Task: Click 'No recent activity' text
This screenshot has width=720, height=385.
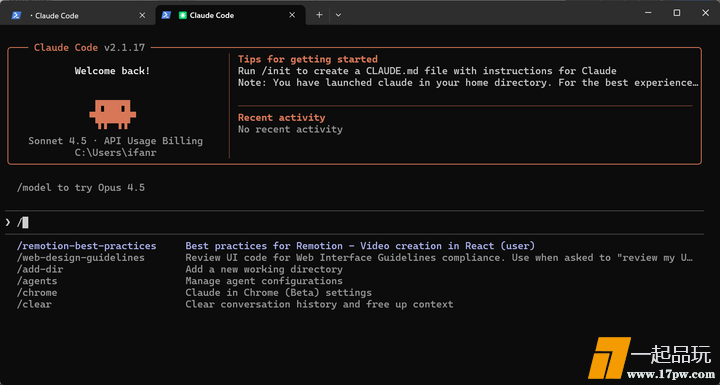Action: point(290,130)
